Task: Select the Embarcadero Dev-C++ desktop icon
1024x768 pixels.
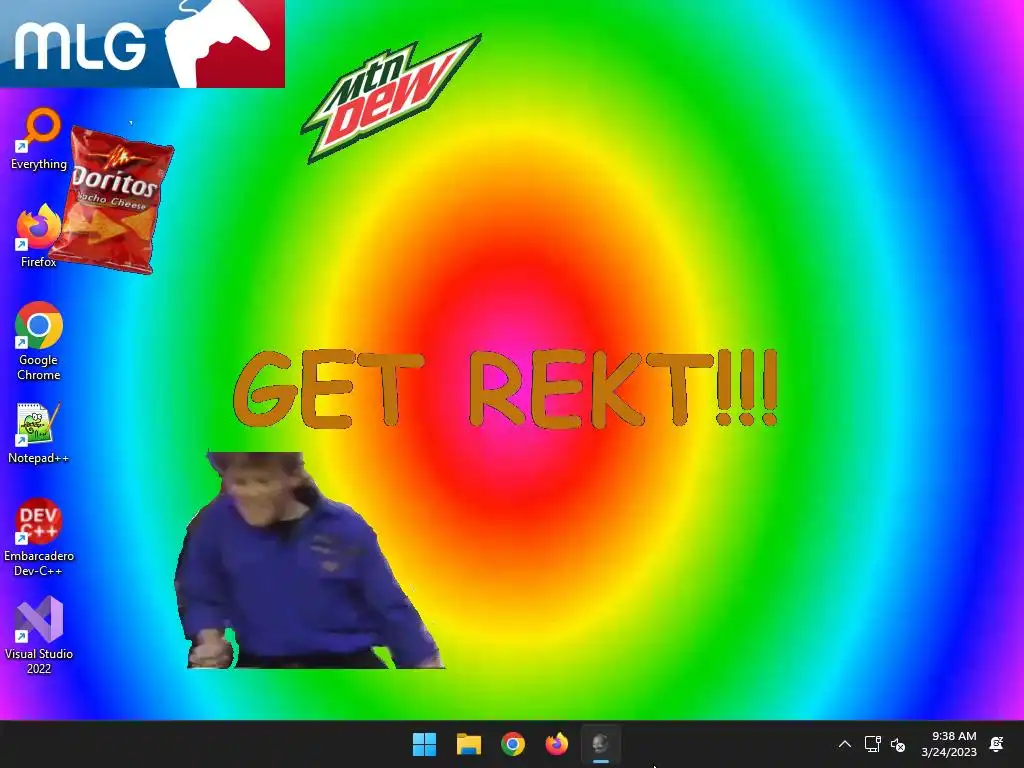Action: 39,537
